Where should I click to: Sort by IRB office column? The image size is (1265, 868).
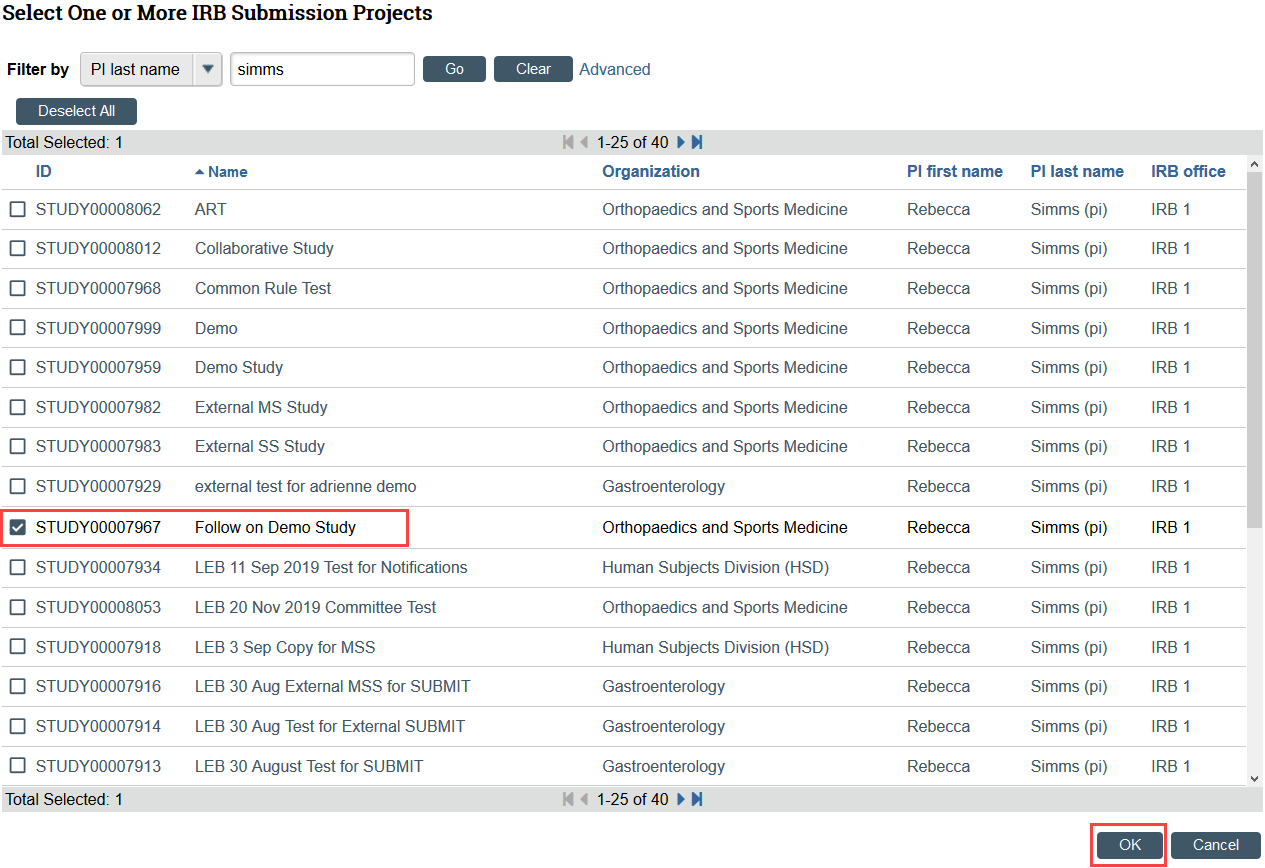[x=1188, y=171]
